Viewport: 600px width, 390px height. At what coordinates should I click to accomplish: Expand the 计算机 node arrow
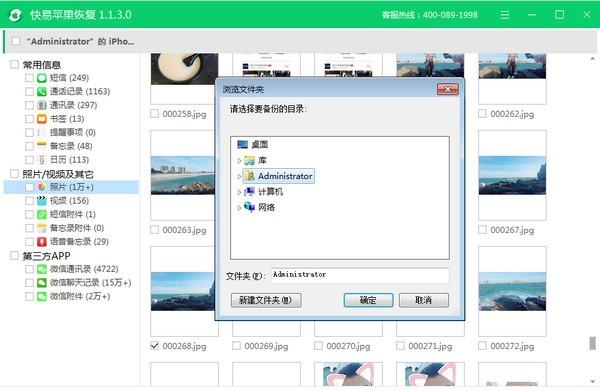(x=239, y=192)
